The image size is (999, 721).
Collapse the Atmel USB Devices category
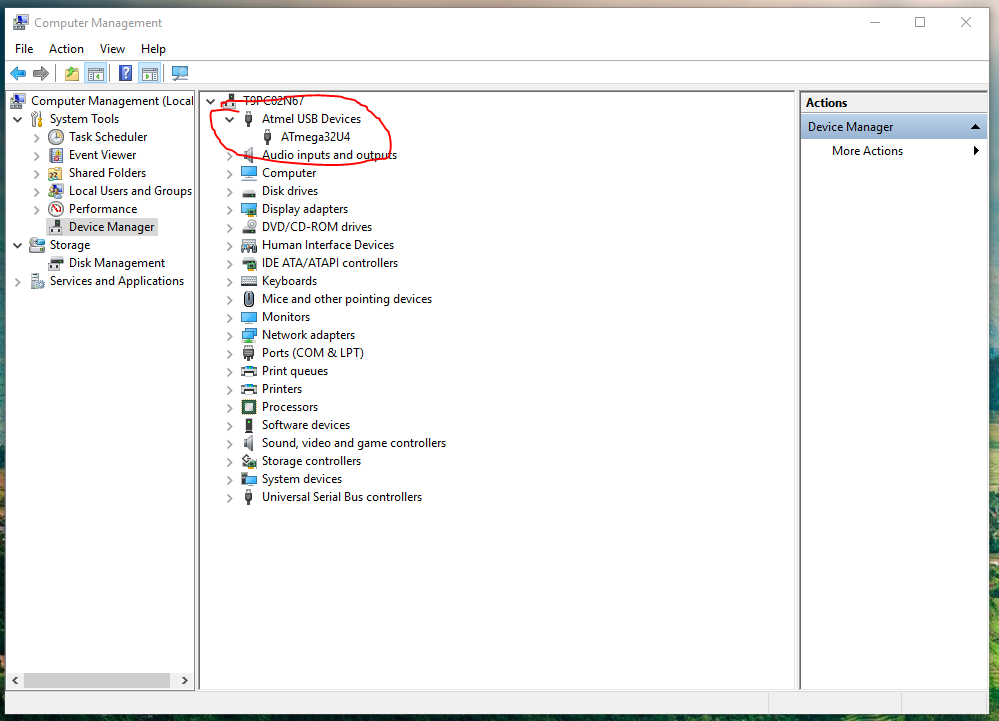click(x=230, y=119)
